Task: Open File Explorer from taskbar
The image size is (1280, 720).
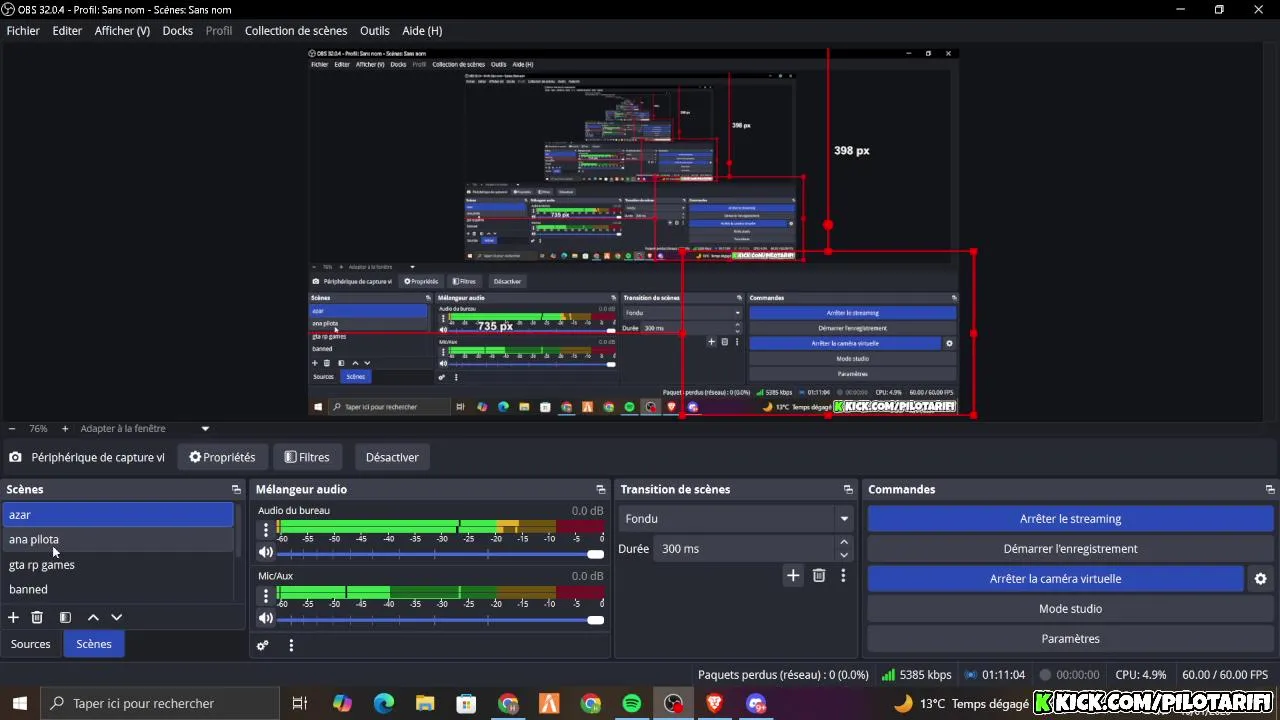Action: tap(425, 704)
